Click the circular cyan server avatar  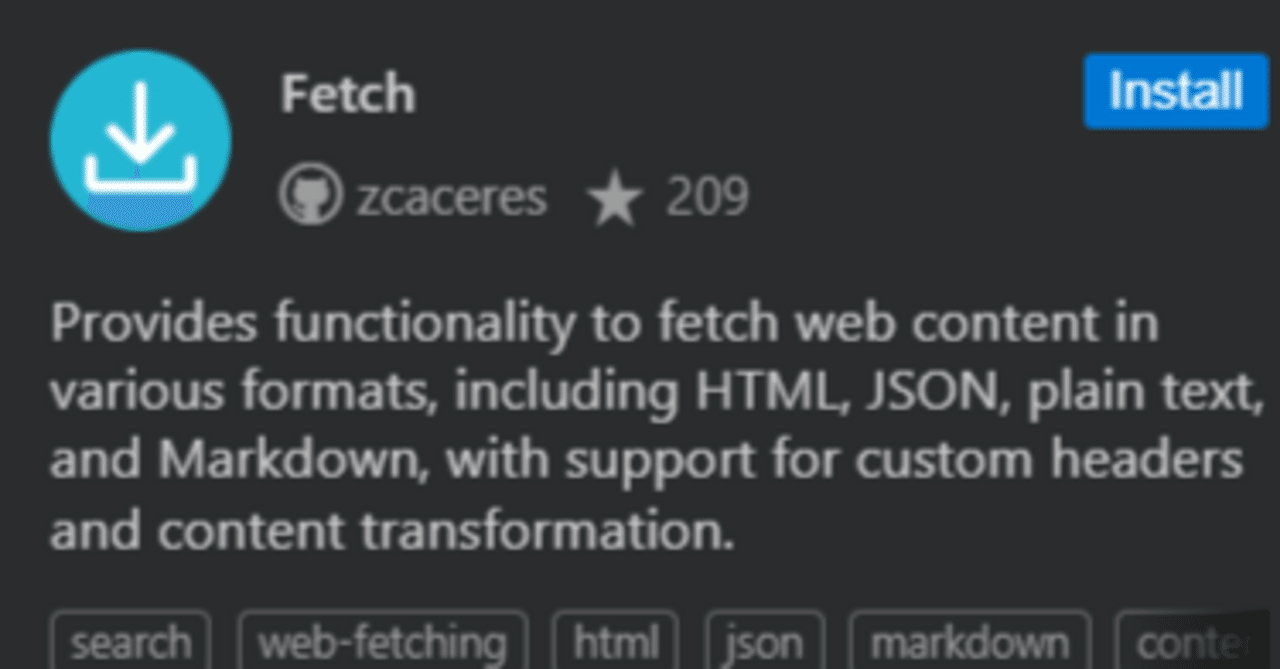(x=140, y=140)
